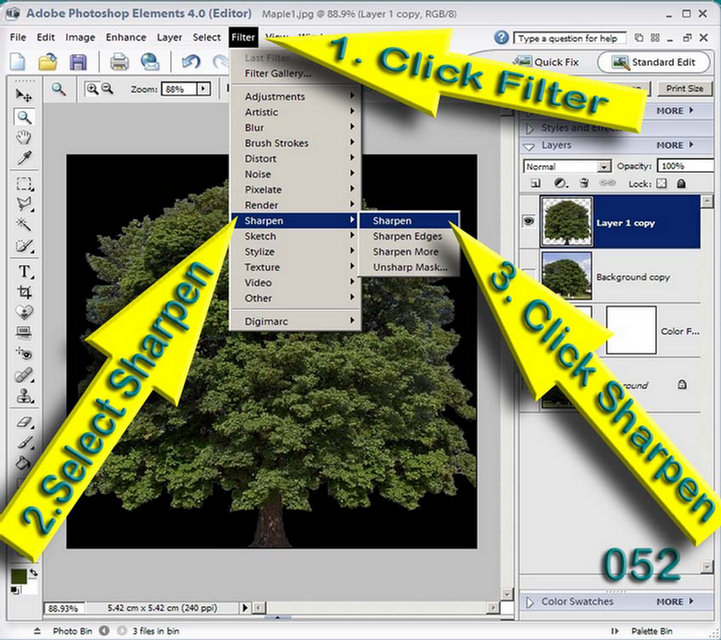The height and width of the screenshot is (640, 721).
Task: Click the blue Help question mark icon
Action: 501,38
